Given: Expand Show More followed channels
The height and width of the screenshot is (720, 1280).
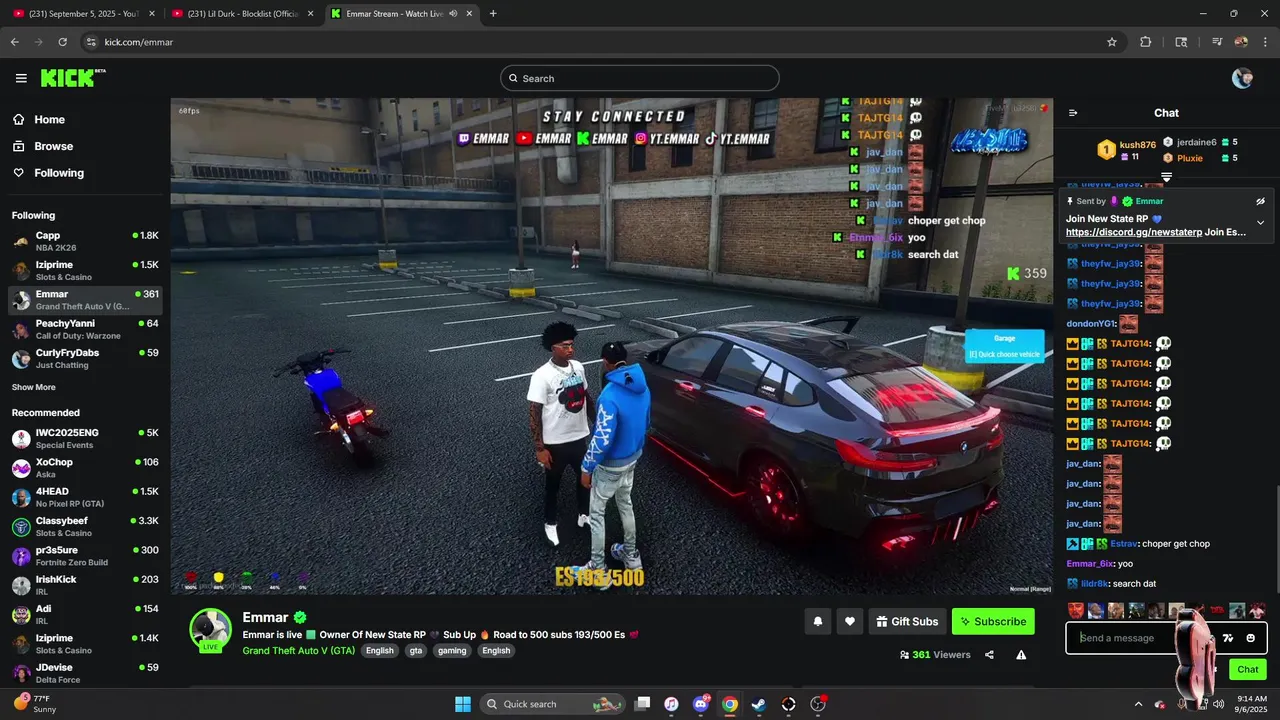Looking at the screenshot, I should 34,387.
